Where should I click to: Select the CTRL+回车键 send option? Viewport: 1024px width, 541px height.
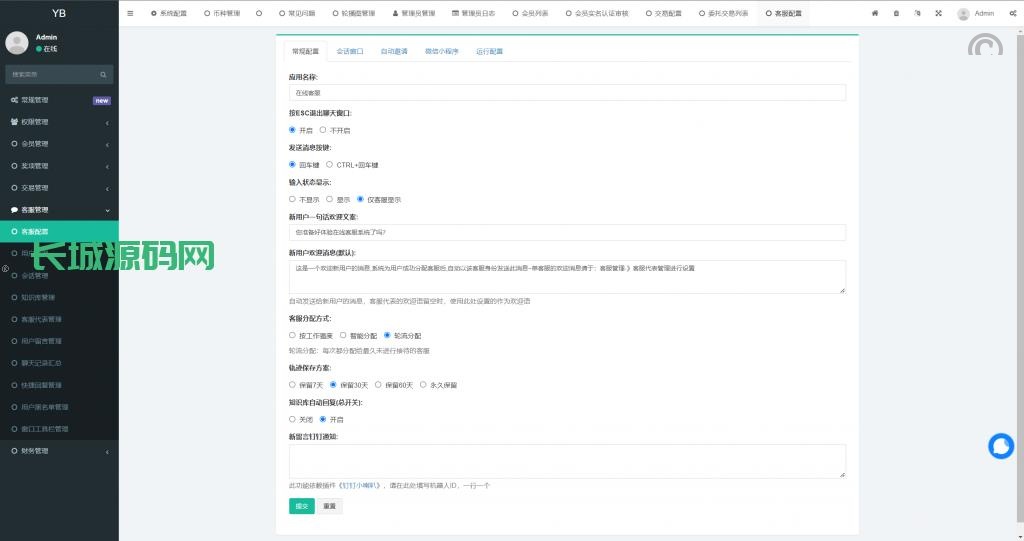(x=330, y=165)
